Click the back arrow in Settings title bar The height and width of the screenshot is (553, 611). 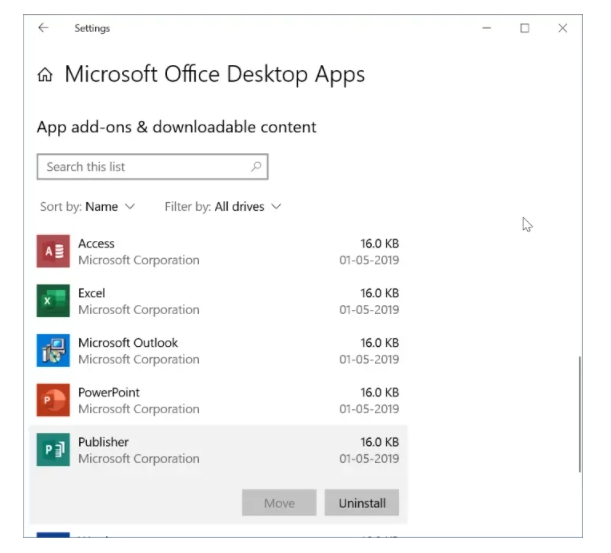click(43, 28)
